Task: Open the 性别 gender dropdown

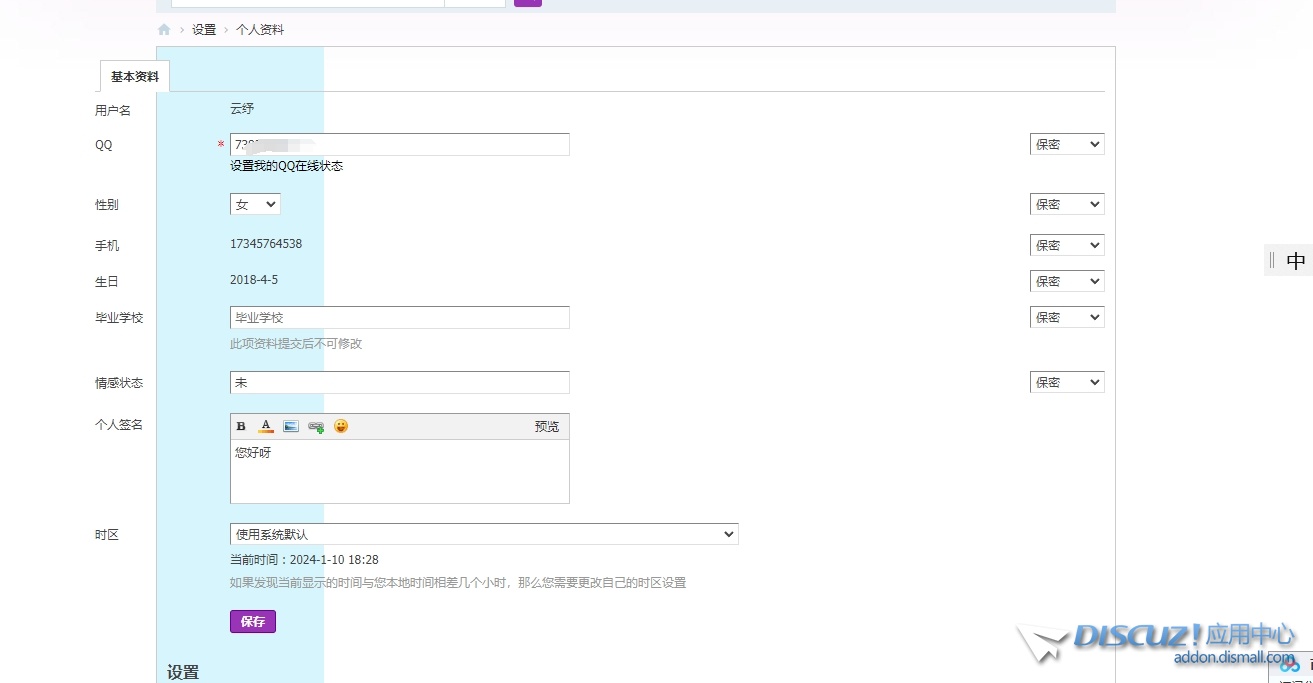Action: pos(255,205)
